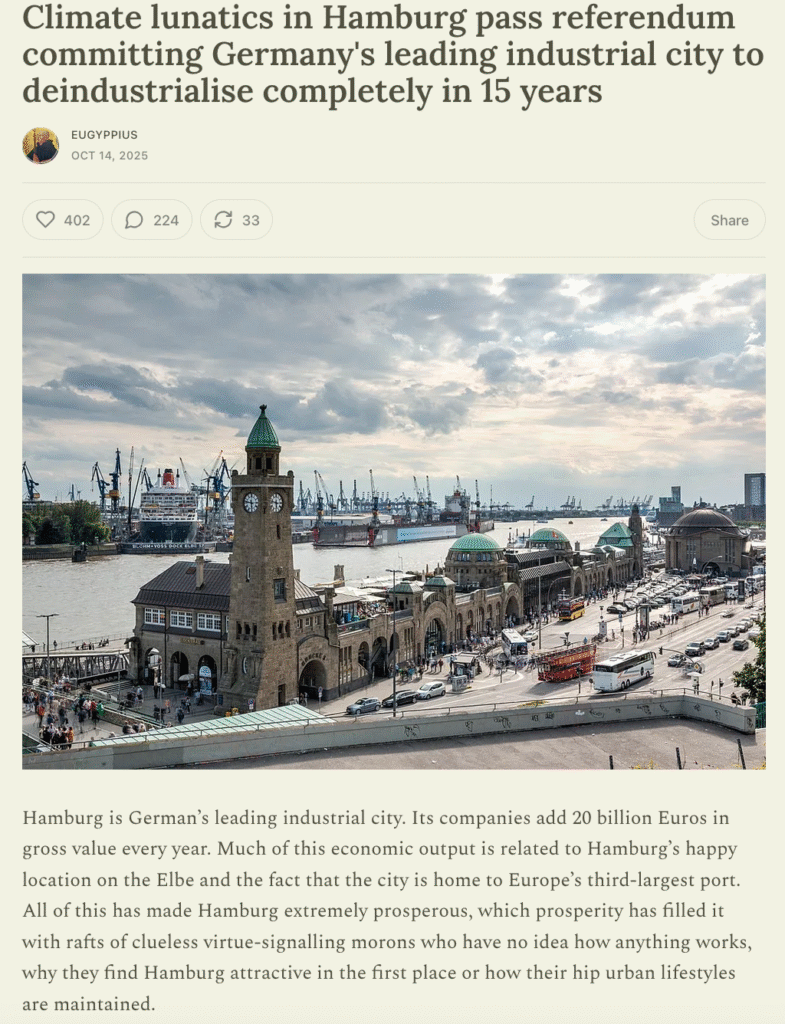Screen dimensions: 785x1024
Task: Click the restack arrows icon
Action: pos(223,220)
